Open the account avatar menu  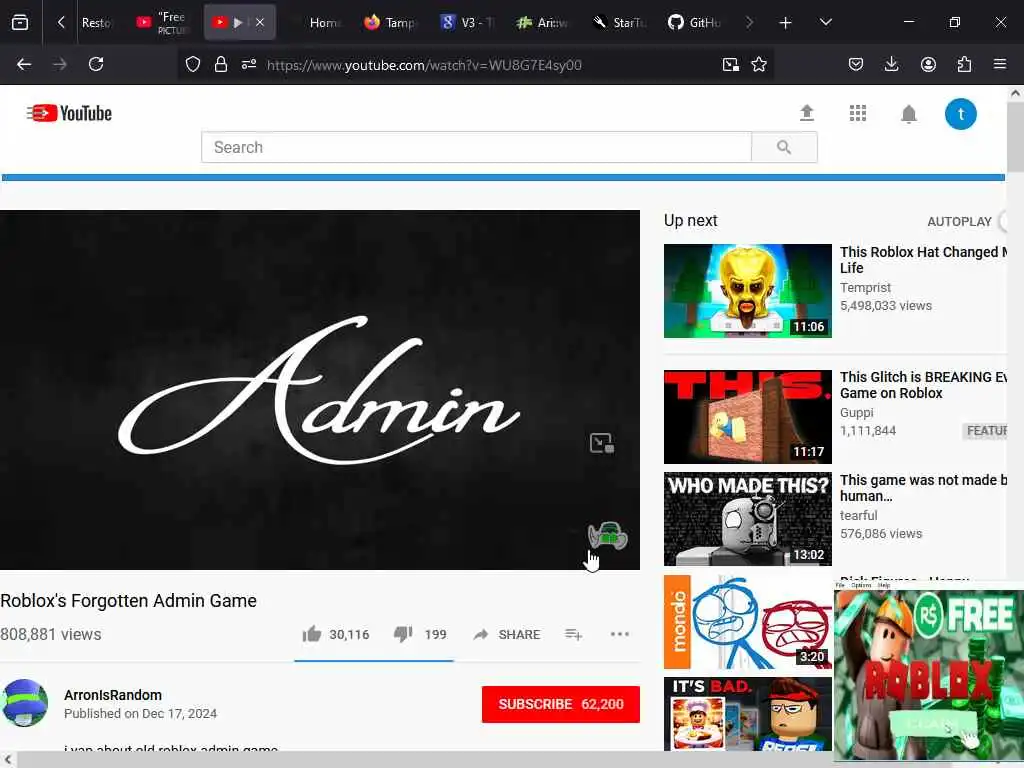point(961,114)
